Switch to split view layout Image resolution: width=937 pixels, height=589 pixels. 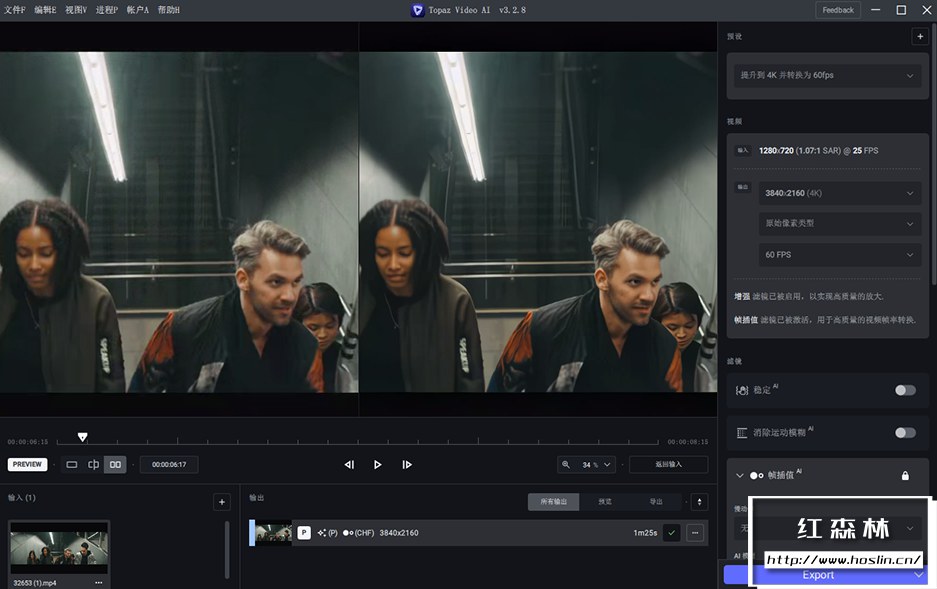(93, 464)
